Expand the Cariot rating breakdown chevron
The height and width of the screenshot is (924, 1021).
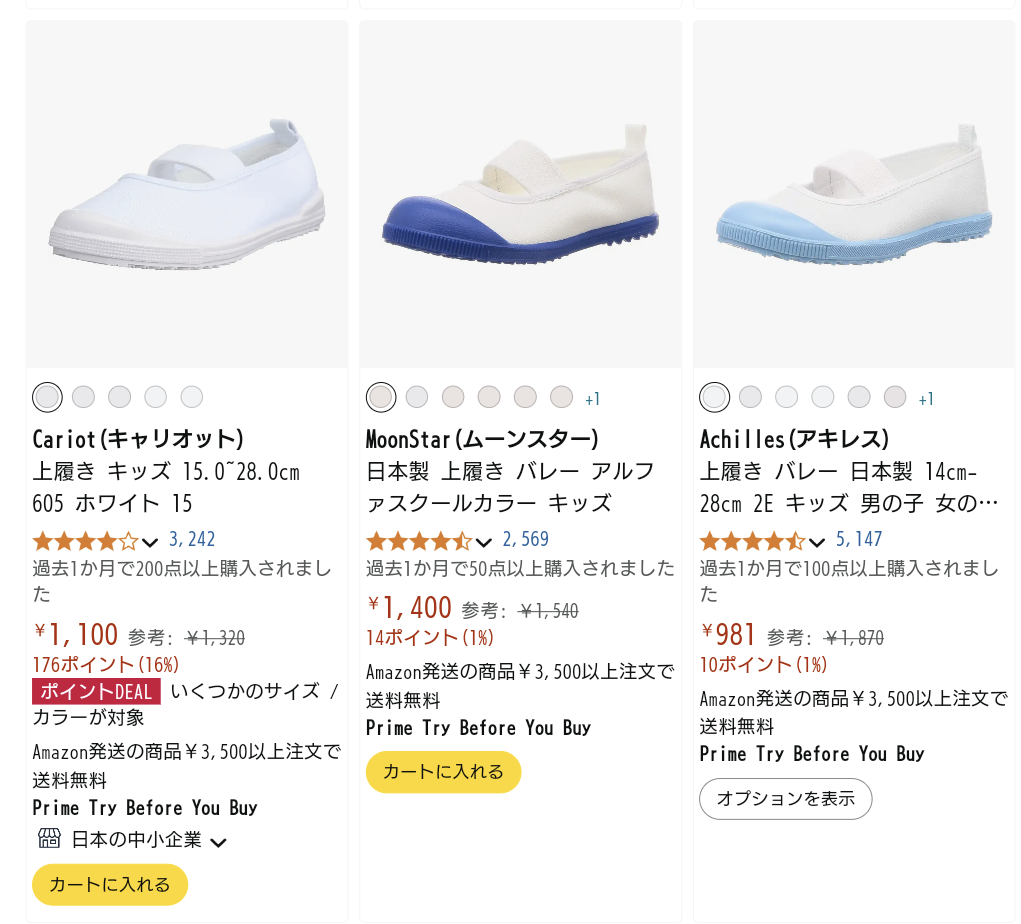pos(150,542)
